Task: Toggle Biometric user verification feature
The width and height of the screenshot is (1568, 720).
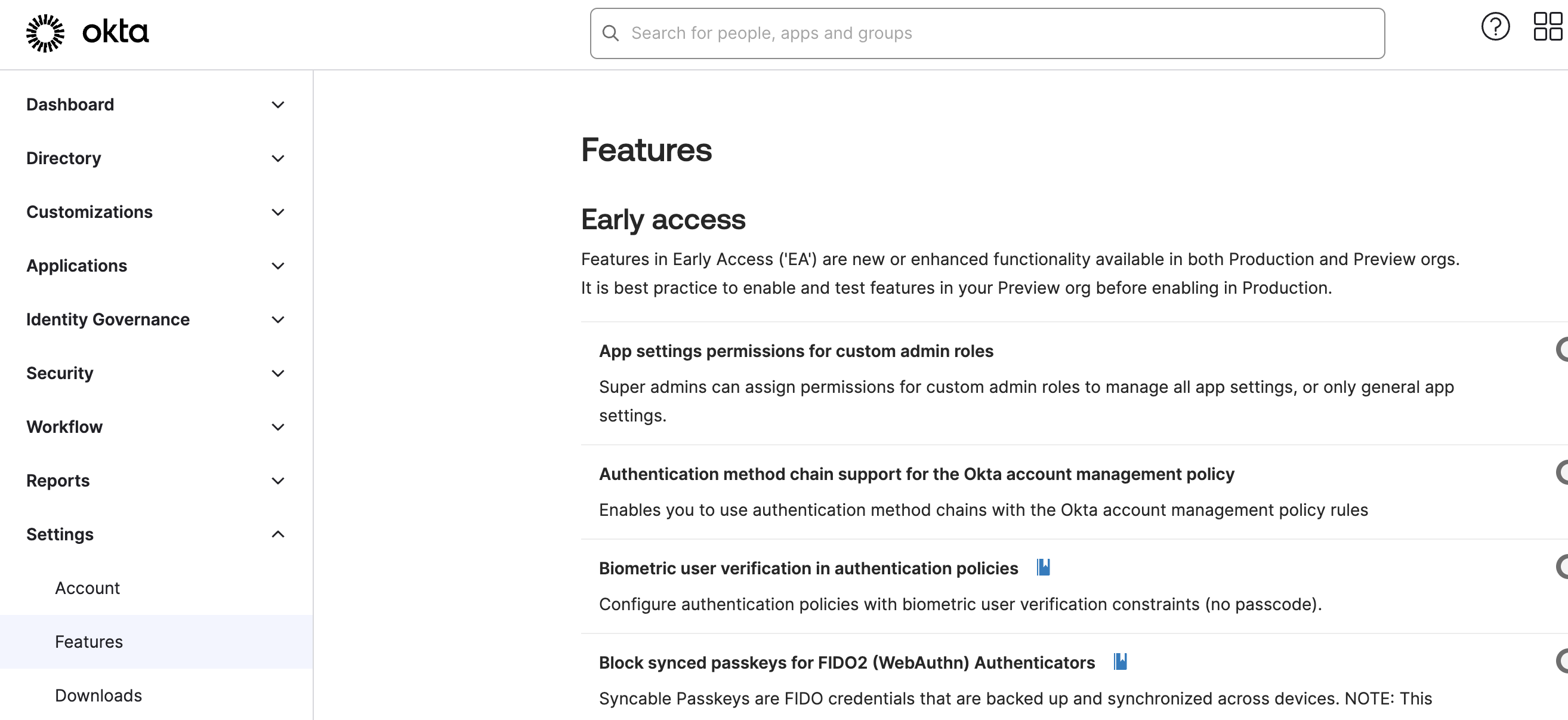Action: pyautogui.click(x=1563, y=567)
